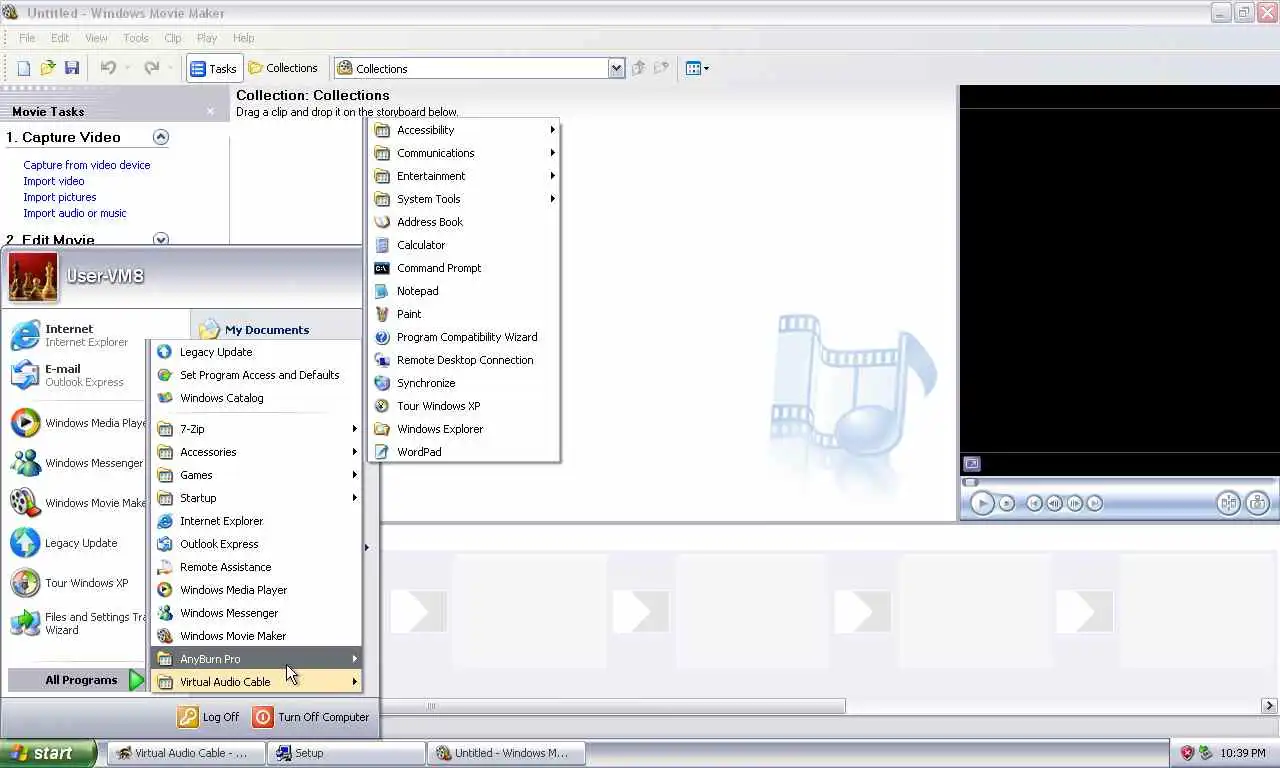Open the Edit menu
The width and height of the screenshot is (1280, 768).
click(60, 38)
